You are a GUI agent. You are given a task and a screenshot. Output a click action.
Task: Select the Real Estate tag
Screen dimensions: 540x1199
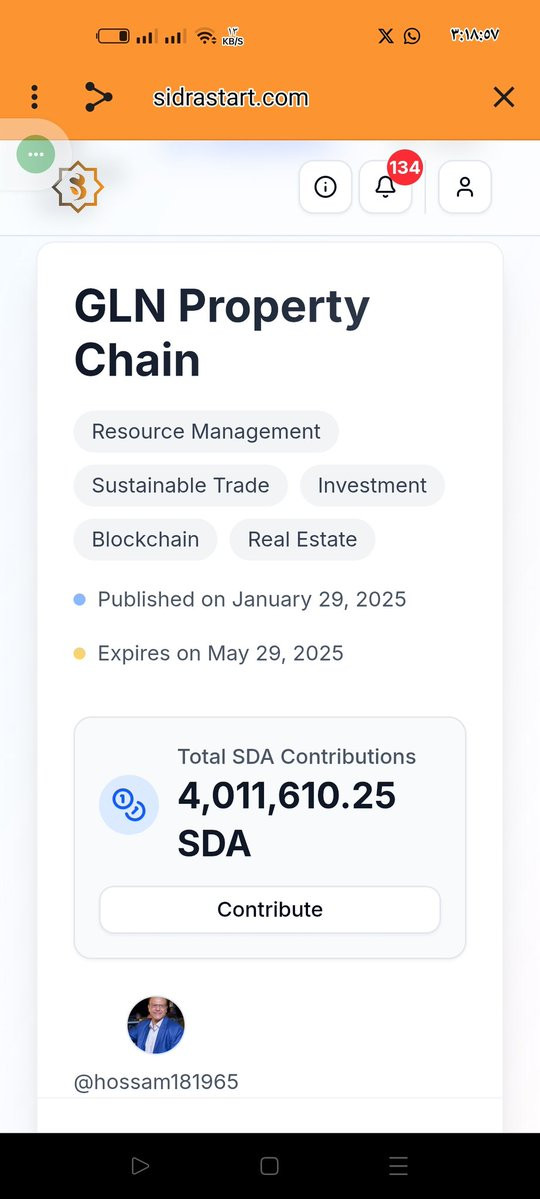click(302, 539)
